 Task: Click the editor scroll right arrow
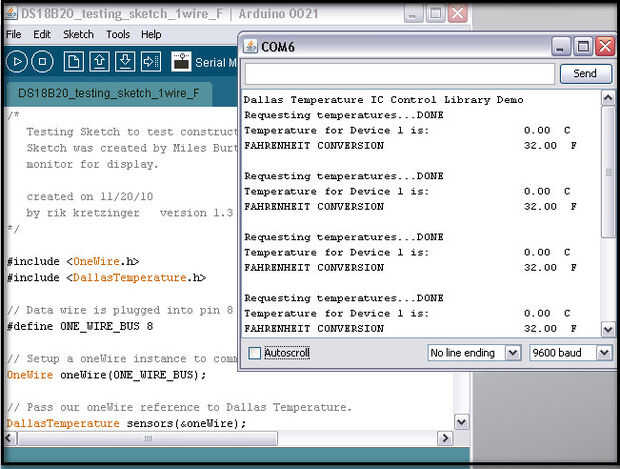[x=445, y=438]
